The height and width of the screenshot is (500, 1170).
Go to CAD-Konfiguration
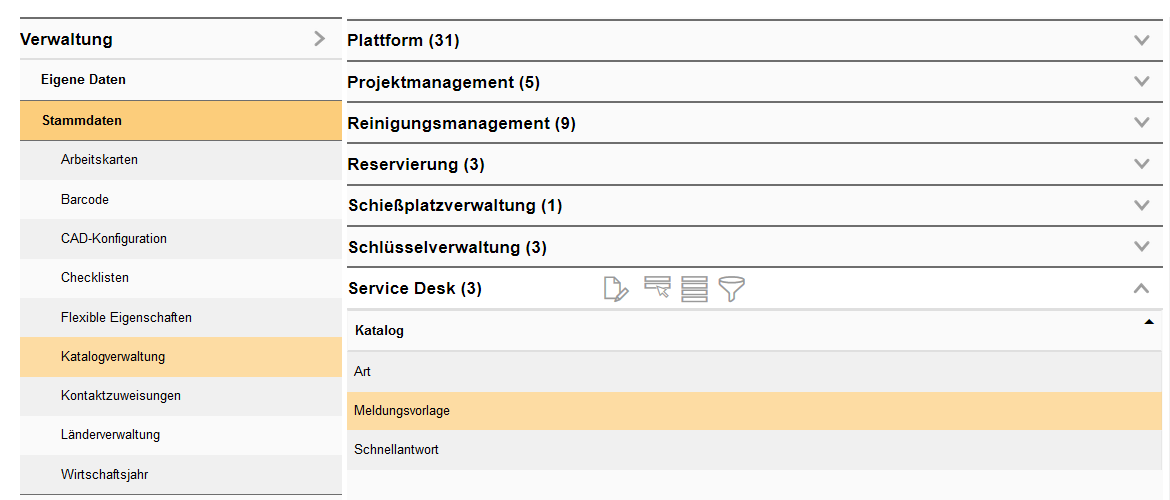point(113,239)
